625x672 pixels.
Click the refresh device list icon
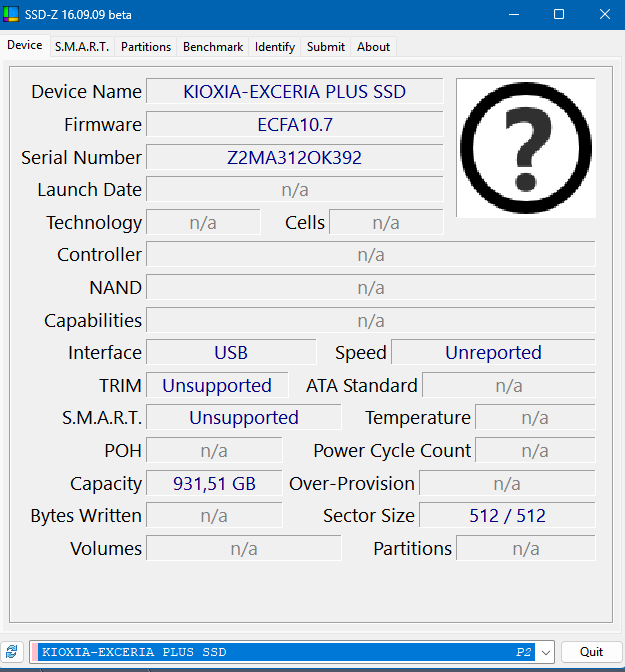12,652
